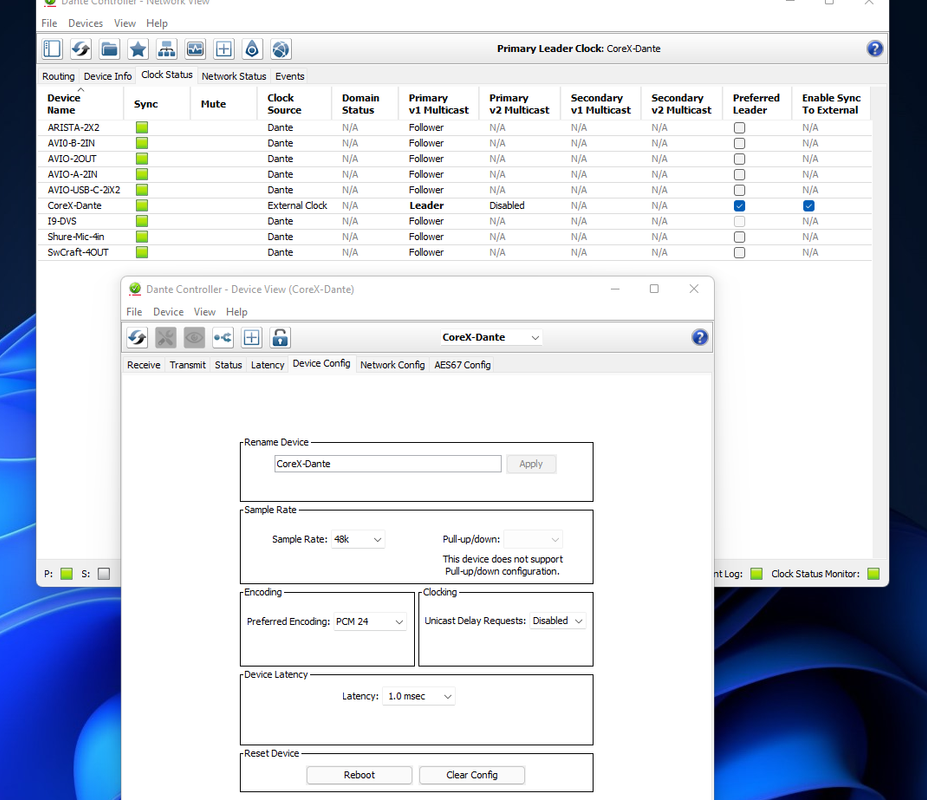Screen dimensions: 927x800
Task: Open the Unicast Delay Requests dropdown
Action: click(x=558, y=621)
